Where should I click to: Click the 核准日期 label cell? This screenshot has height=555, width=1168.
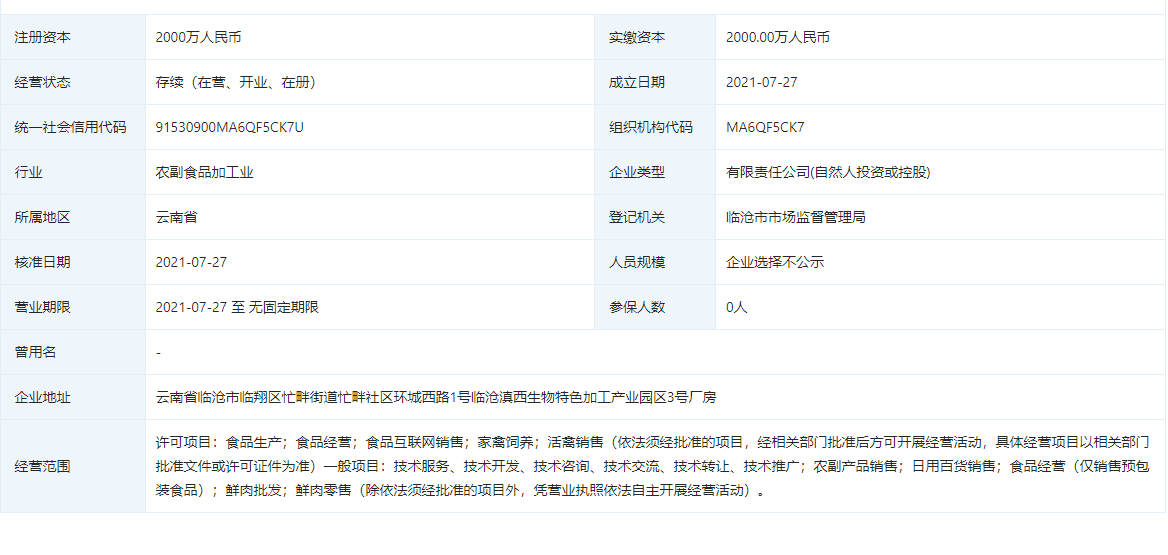click(73, 262)
